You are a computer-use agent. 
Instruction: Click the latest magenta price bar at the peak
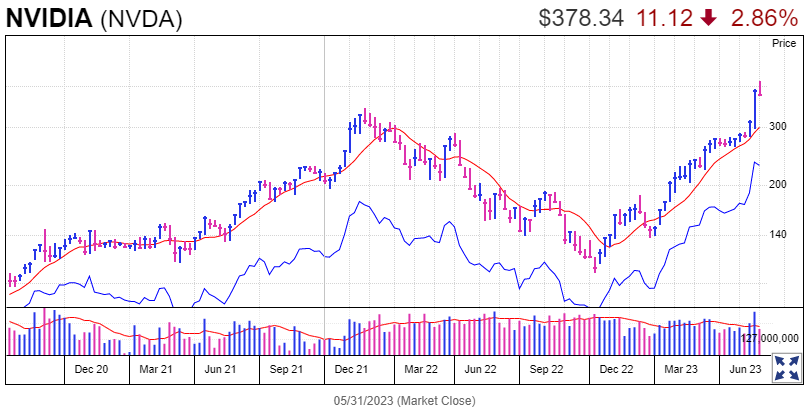762,89
